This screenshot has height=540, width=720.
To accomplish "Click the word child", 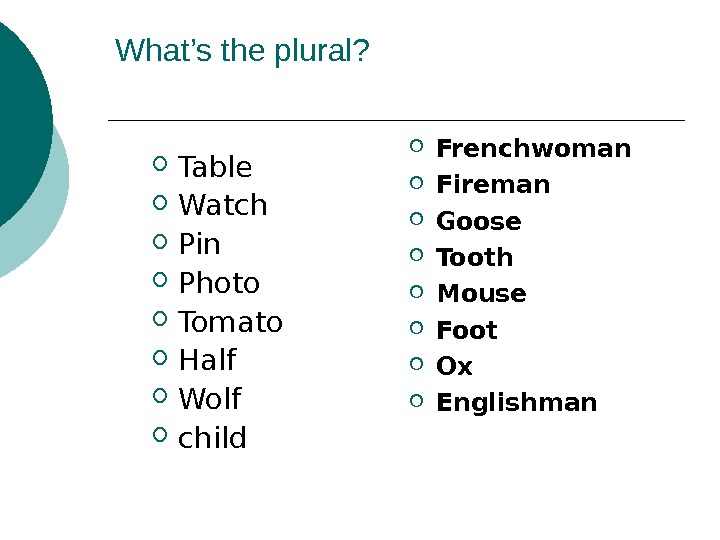I will (x=212, y=438).
